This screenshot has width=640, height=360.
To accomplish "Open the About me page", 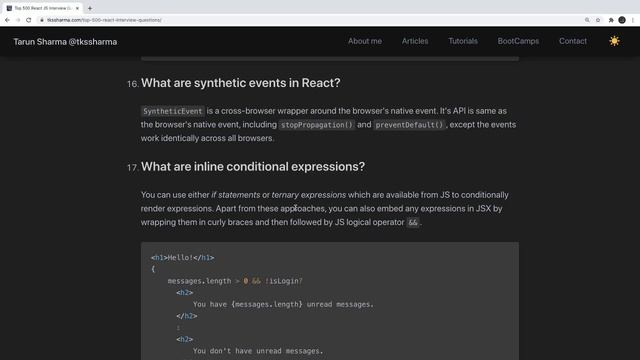I will click(365, 41).
